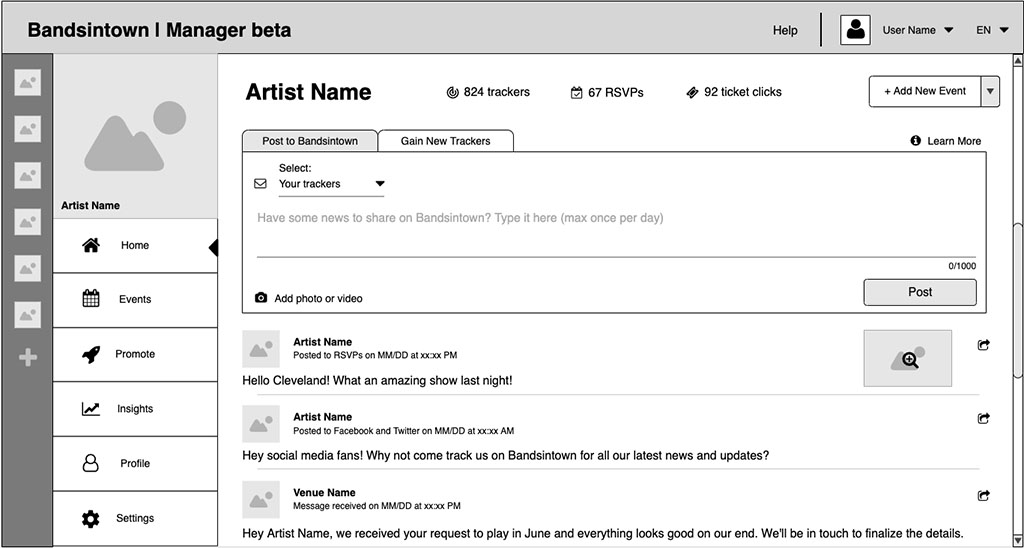Click the 824 trackers stat
1024x548 pixels.
click(488, 93)
